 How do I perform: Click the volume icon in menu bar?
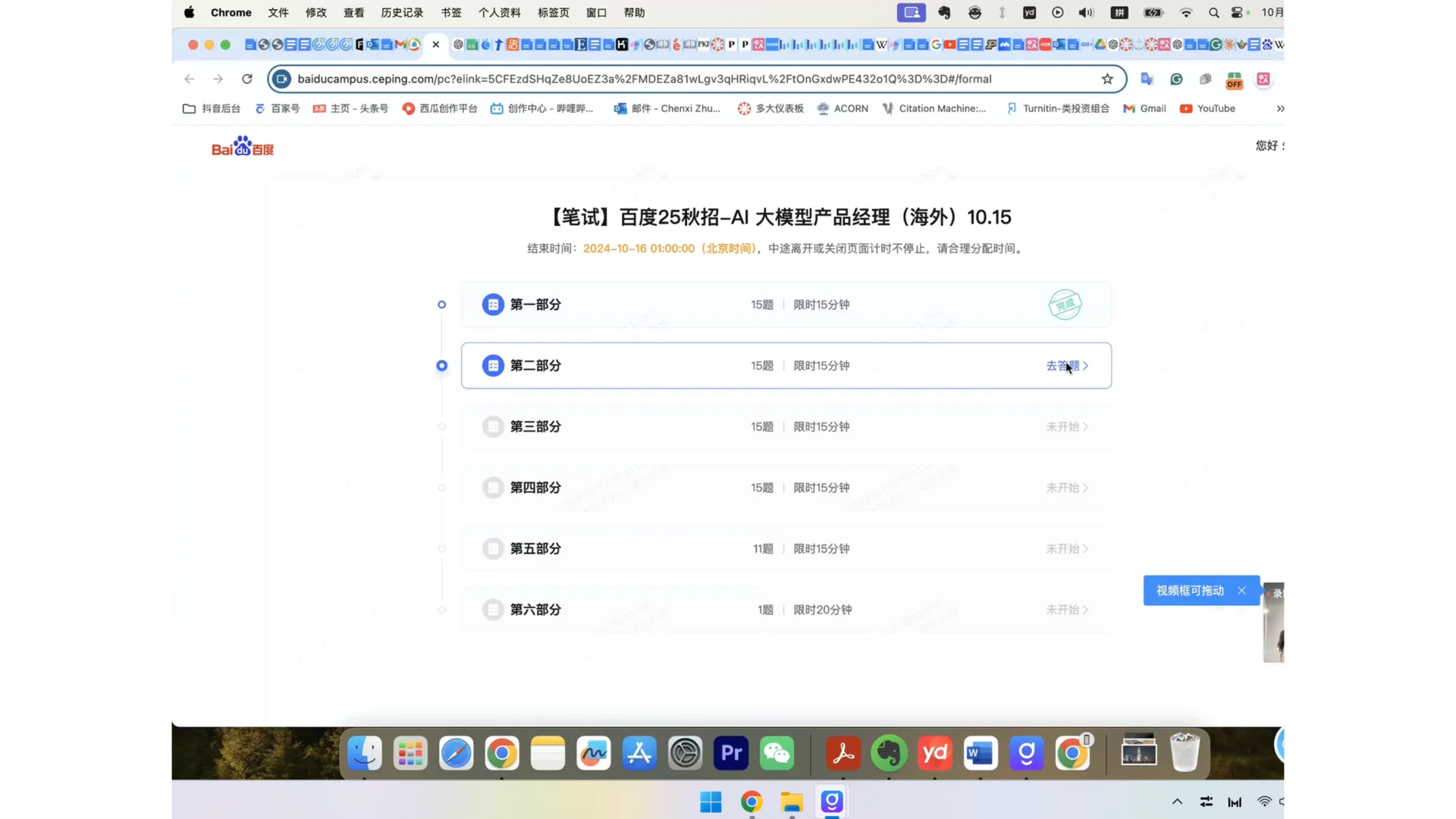pos(1086,12)
